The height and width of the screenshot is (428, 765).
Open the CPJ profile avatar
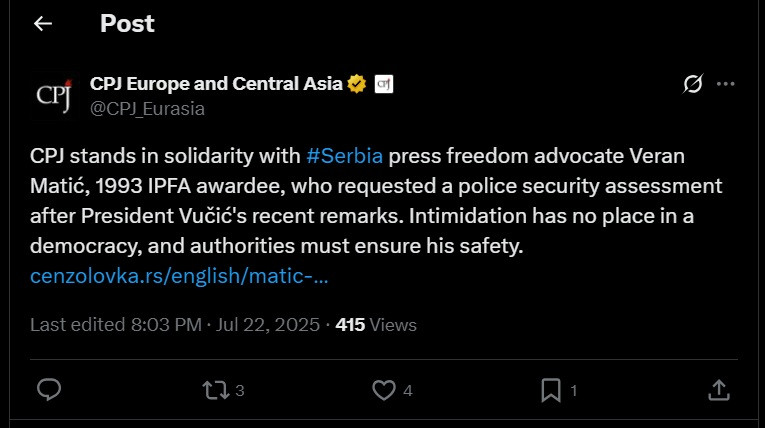click(54, 96)
